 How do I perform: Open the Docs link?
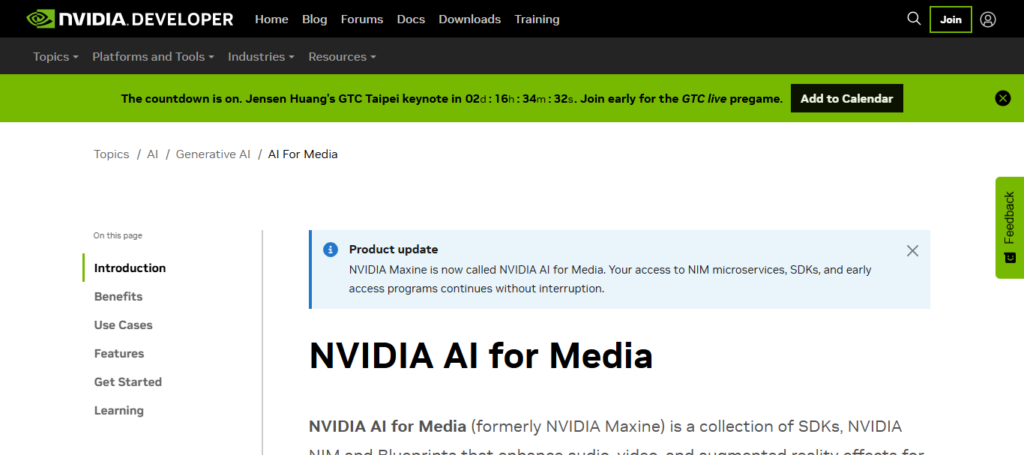(411, 20)
